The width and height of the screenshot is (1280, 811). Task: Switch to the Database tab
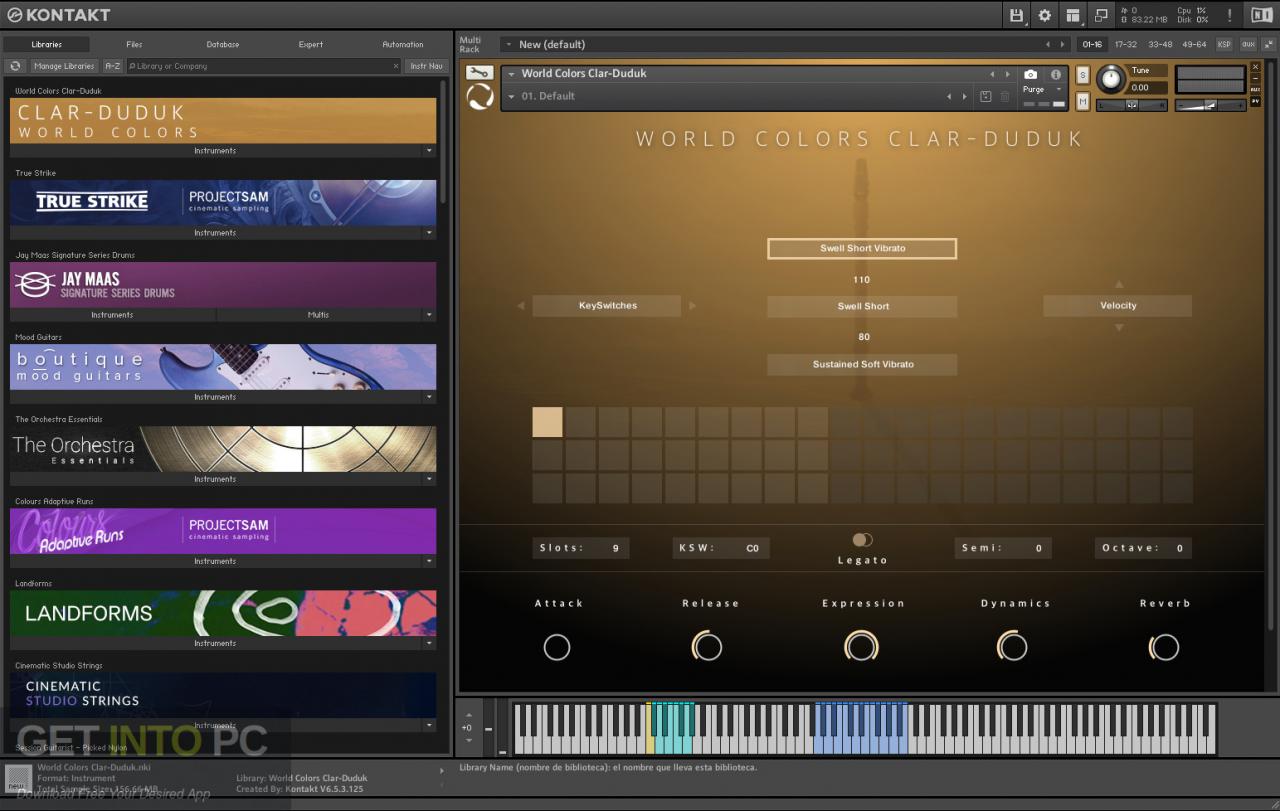click(223, 44)
